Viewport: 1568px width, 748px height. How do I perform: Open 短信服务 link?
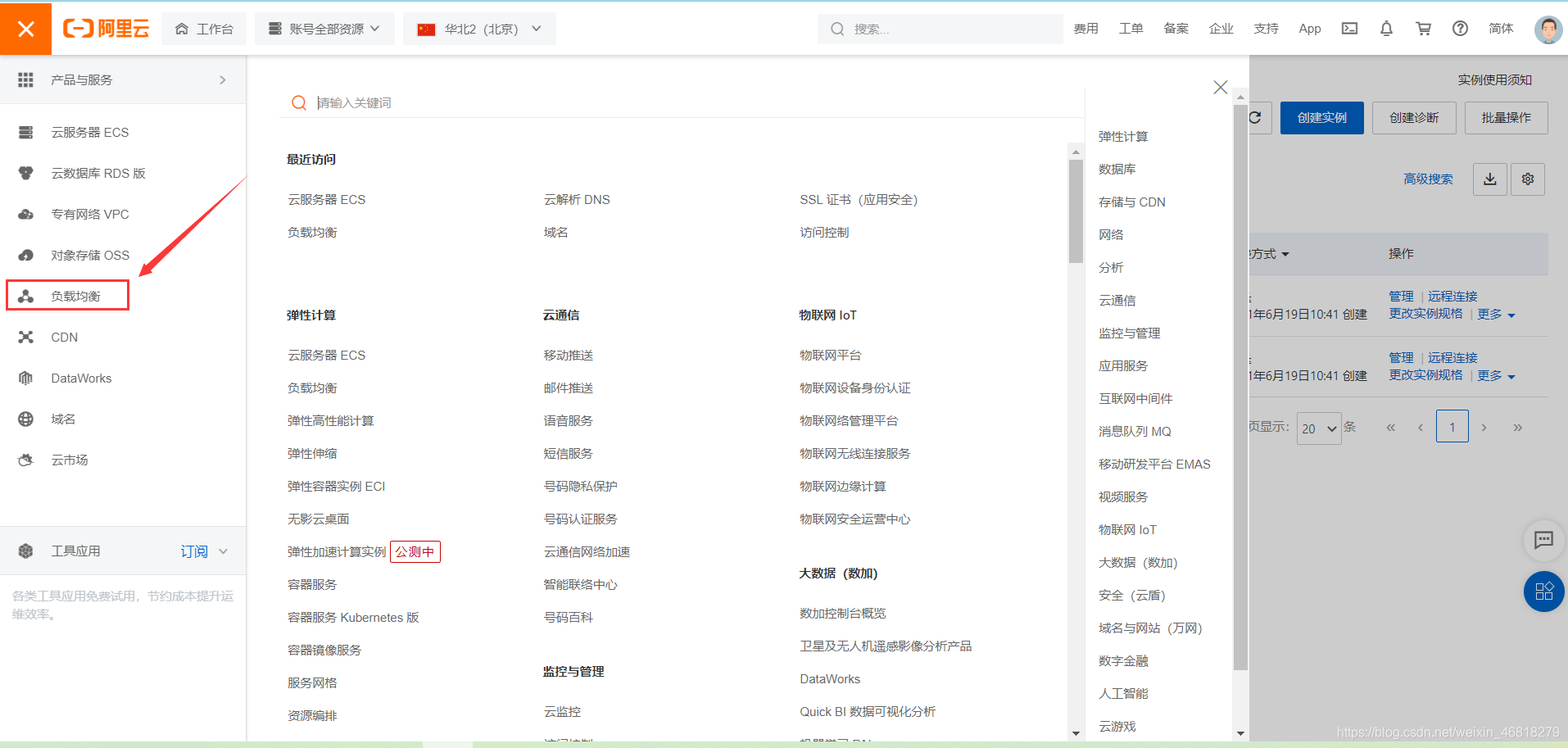point(568,454)
